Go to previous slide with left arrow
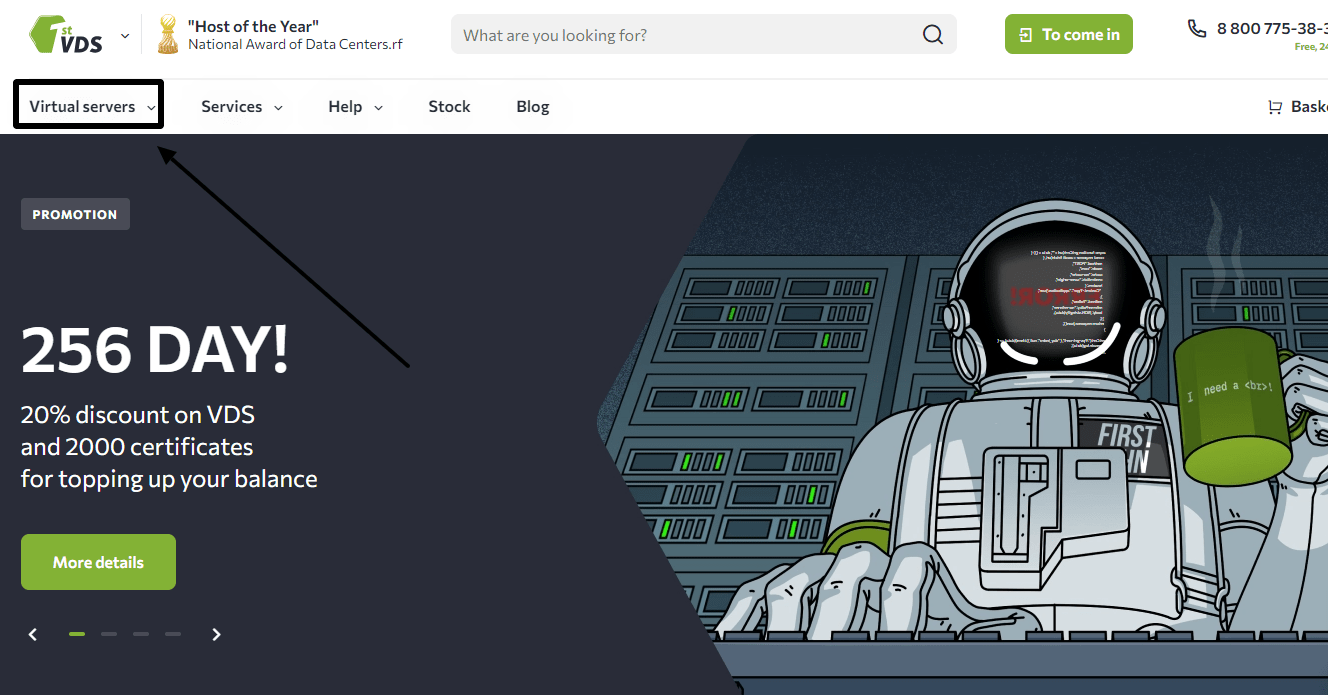This screenshot has width=1328, height=695. 33,634
